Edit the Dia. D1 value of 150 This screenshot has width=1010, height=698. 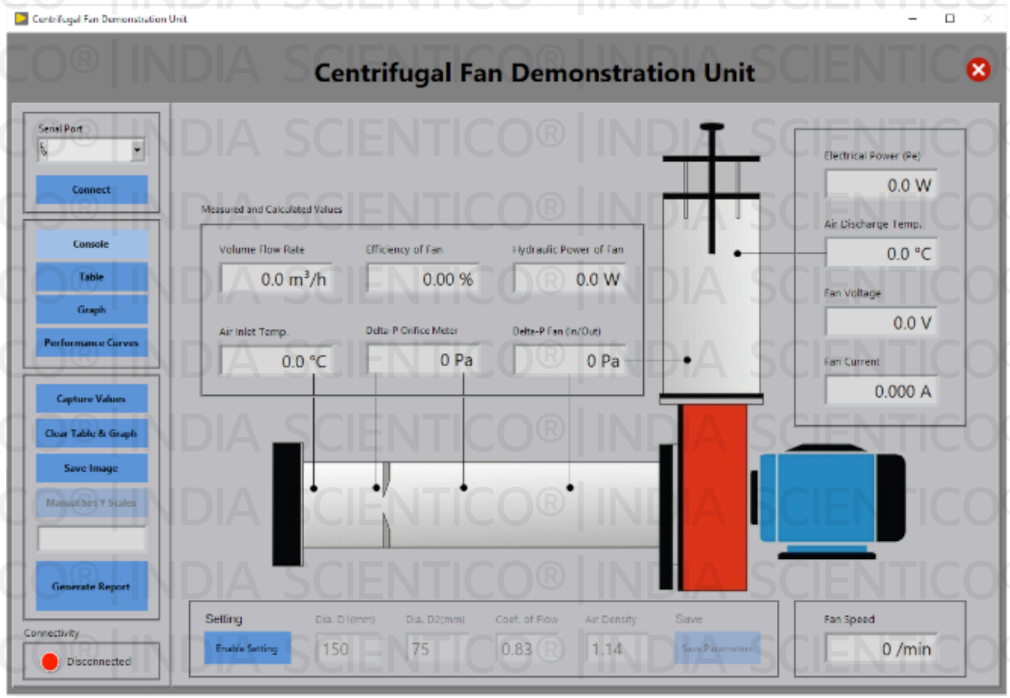pos(347,648)
